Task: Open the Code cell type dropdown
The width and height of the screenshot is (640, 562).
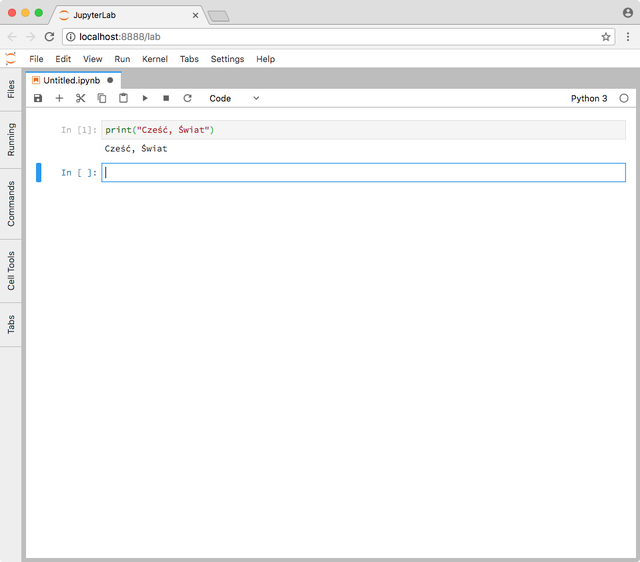Action: pos(234,98)
